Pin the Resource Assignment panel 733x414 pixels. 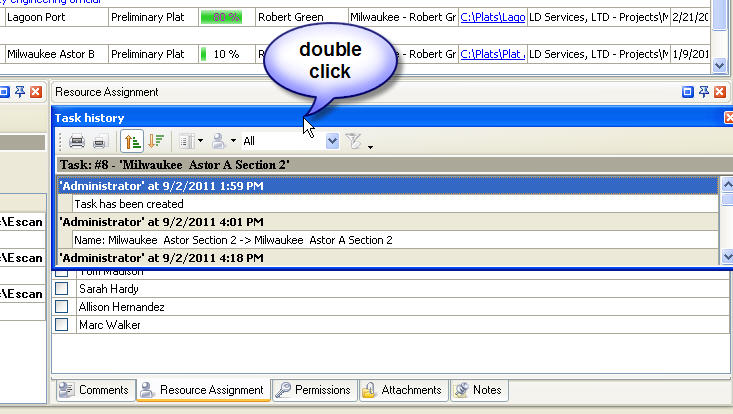click(x=704, y=92)
